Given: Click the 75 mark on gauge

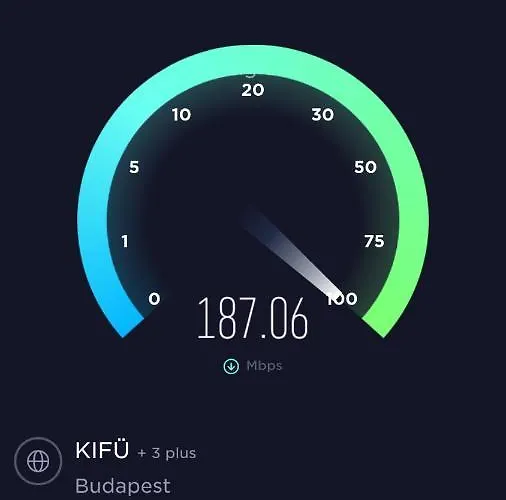Looking at the screenshot, I should tap(374, 241).
